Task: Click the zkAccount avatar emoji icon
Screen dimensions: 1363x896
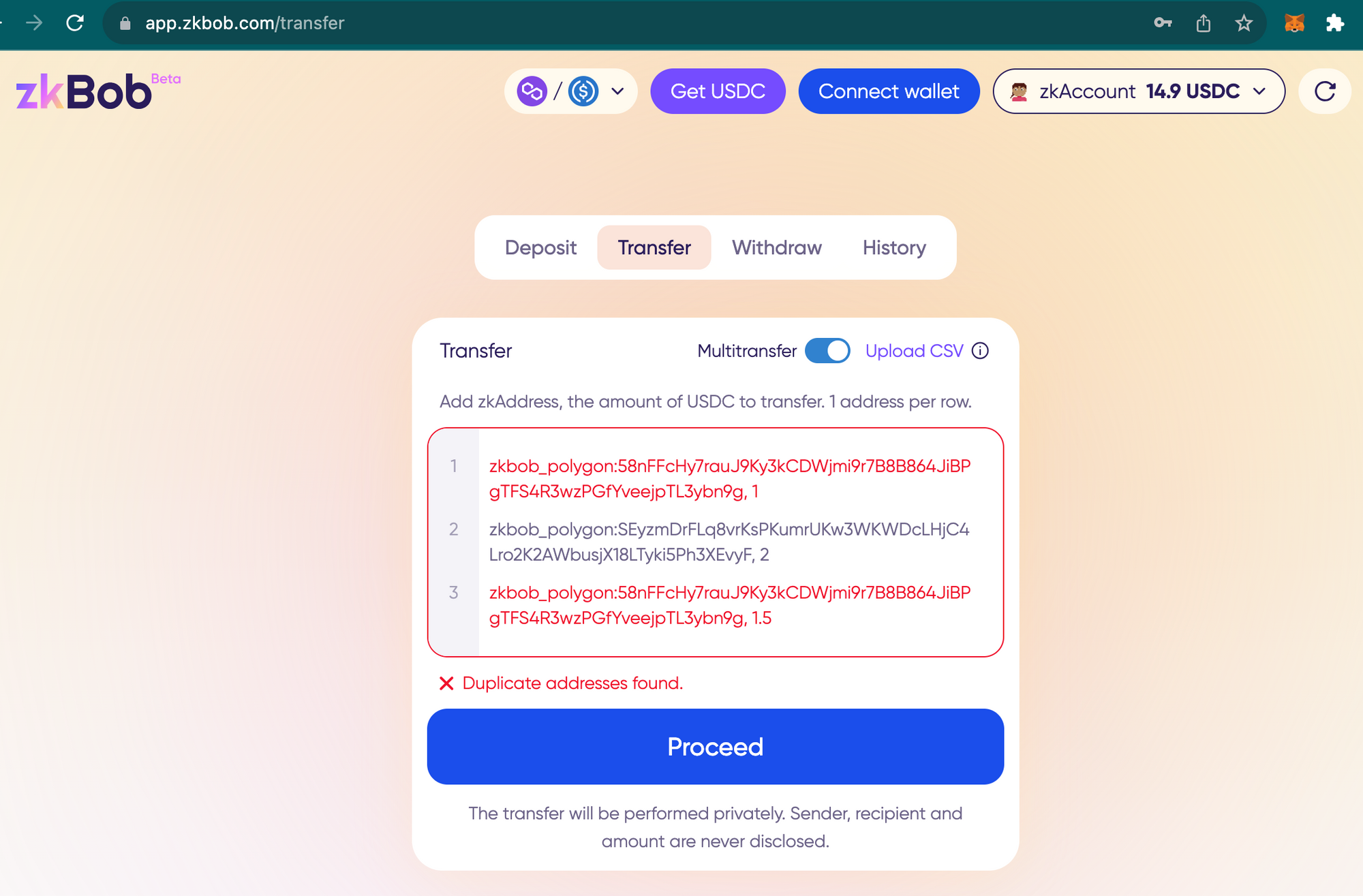Action: coord(1019,90)
